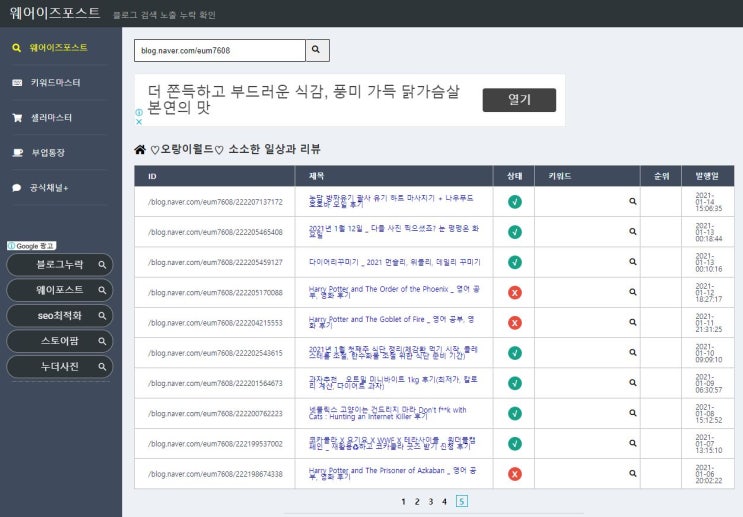Click the 웨이포스트 ad search button

(x=60, y=290)
